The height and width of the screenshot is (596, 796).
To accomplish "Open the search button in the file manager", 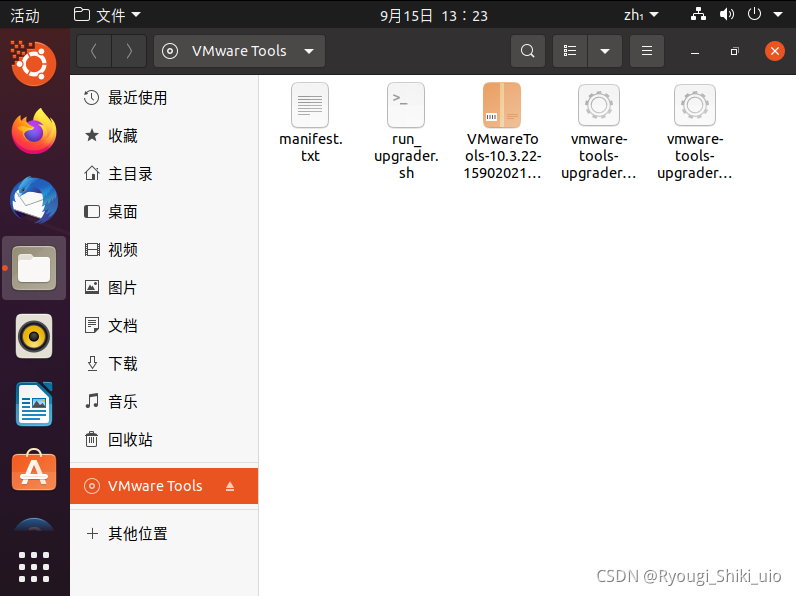I will 528,51.
